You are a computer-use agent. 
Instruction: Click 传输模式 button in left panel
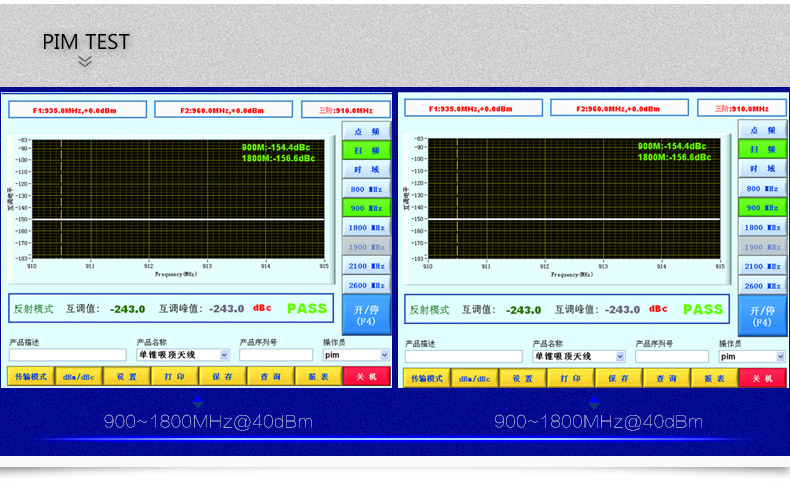pos(29,377)
